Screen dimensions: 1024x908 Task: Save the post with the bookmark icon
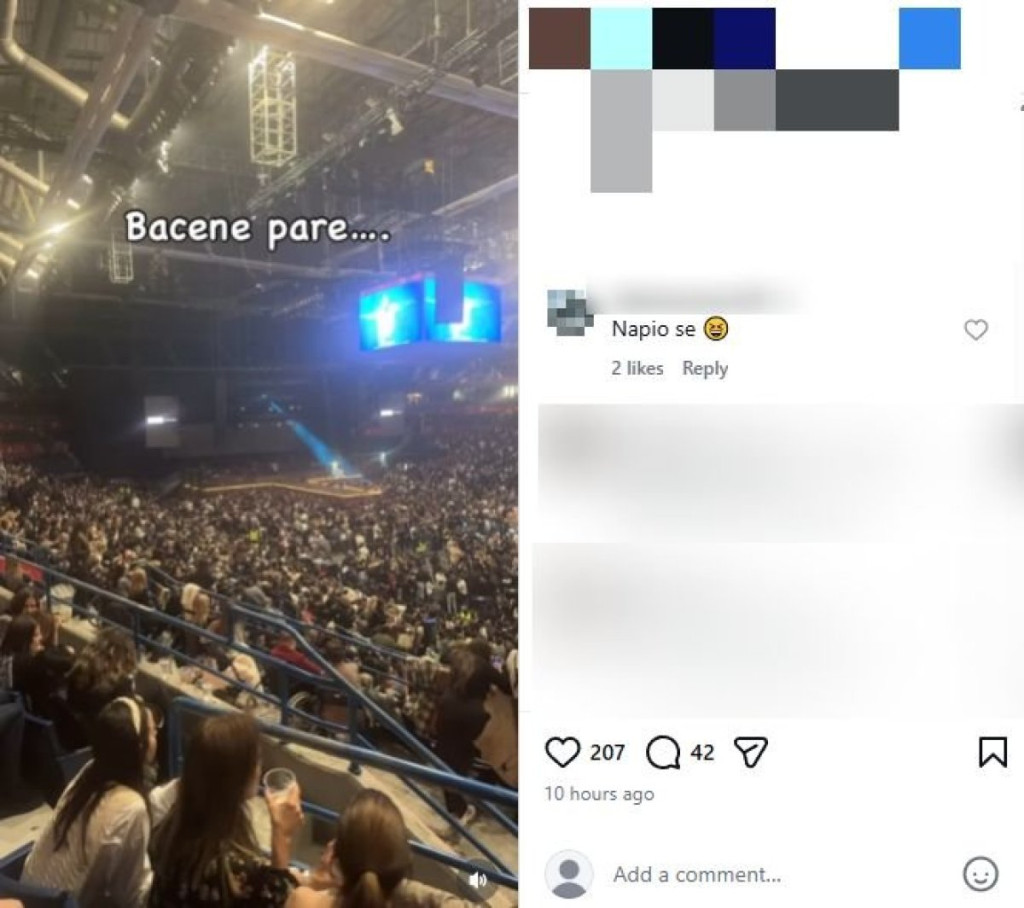pos(992,752)
